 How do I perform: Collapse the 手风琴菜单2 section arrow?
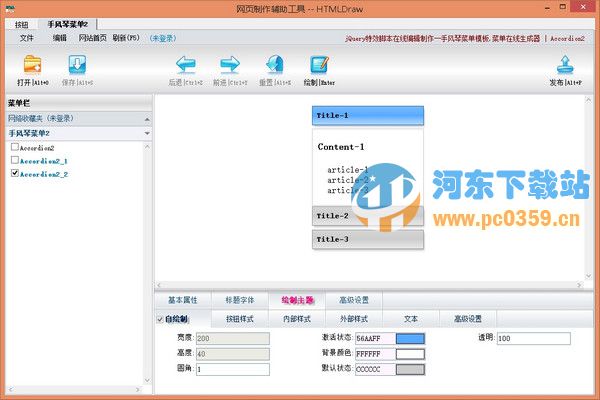(x=147, y=134)
